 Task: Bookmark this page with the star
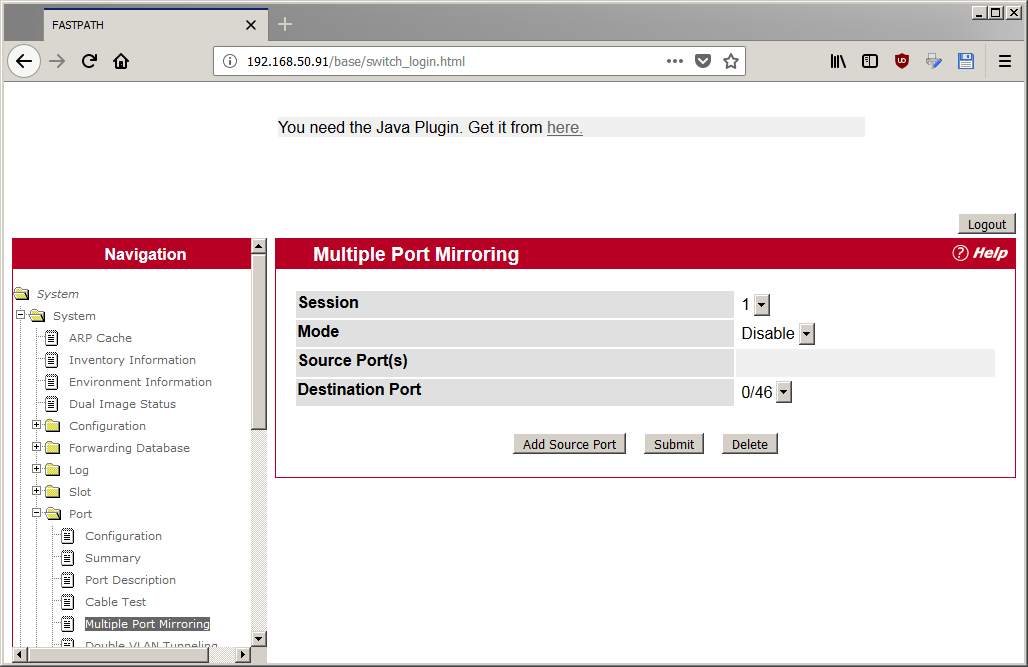pyautogui.click(x=731, y=62)
